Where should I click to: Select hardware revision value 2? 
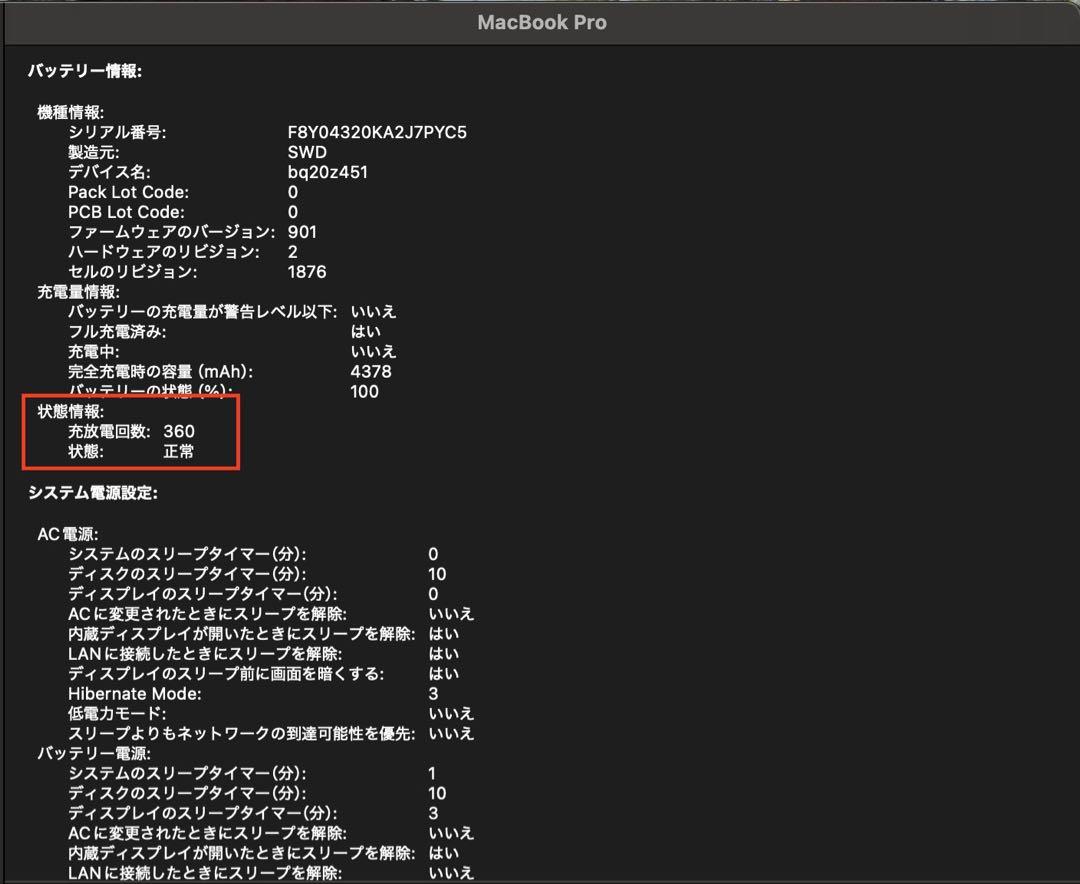pyautogui.click(x=293, y=252)
